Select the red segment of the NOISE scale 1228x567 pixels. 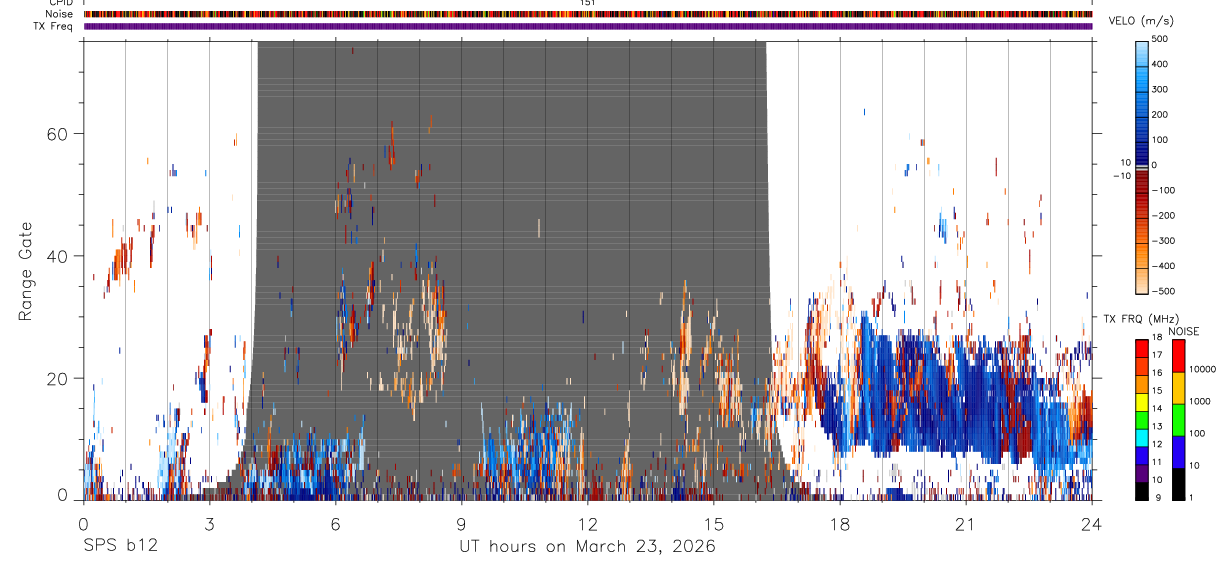pos(1178,356)
